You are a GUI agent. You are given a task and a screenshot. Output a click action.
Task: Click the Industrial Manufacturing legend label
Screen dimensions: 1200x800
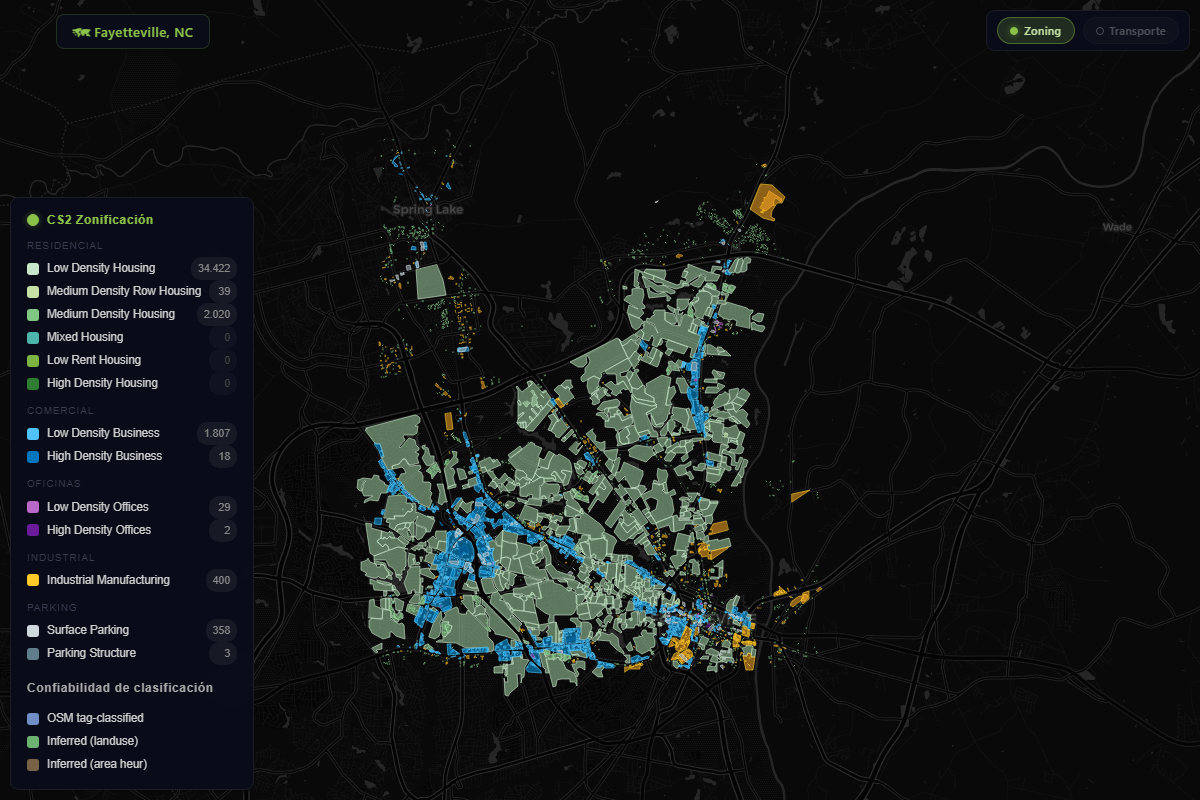pyautogui.click(x=108, y=580)
